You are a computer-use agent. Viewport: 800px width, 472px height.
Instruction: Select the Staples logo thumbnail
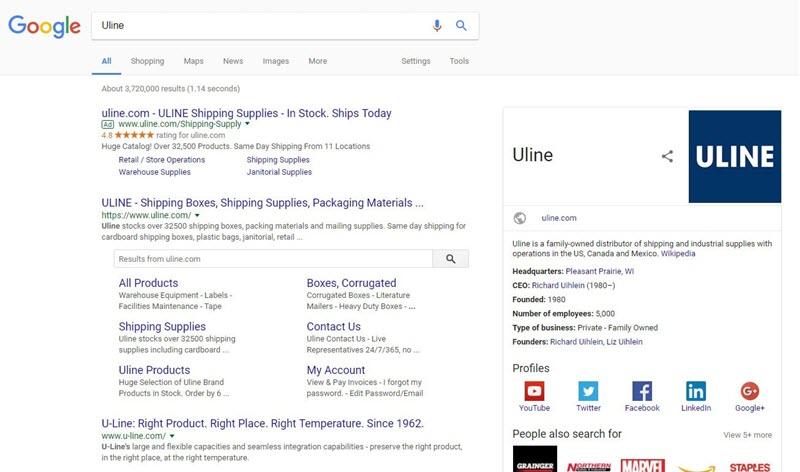749,467
